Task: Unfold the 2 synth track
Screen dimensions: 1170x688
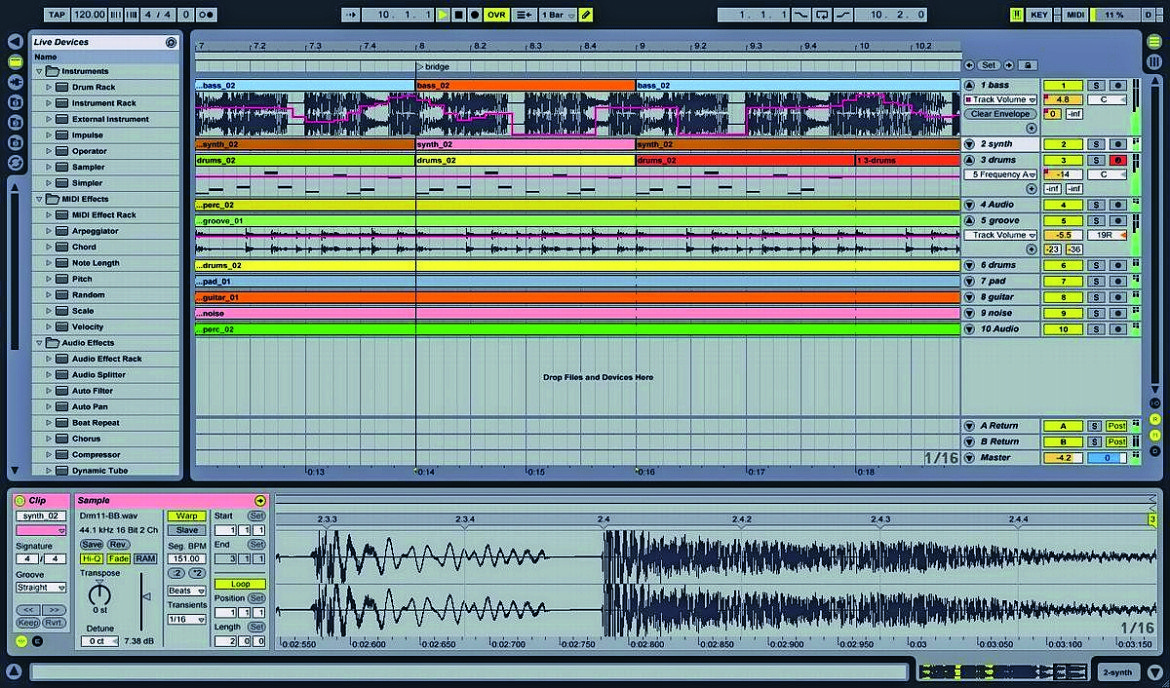Action: tap(969, 145)
